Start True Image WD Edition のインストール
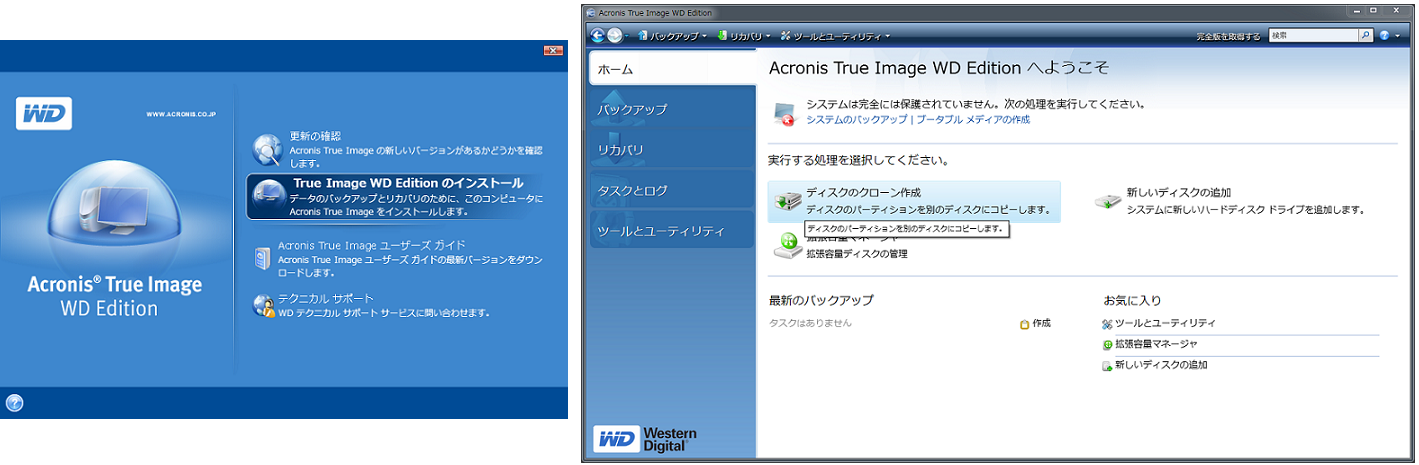Screen dimensions: 1419x465 coord(408,183)
